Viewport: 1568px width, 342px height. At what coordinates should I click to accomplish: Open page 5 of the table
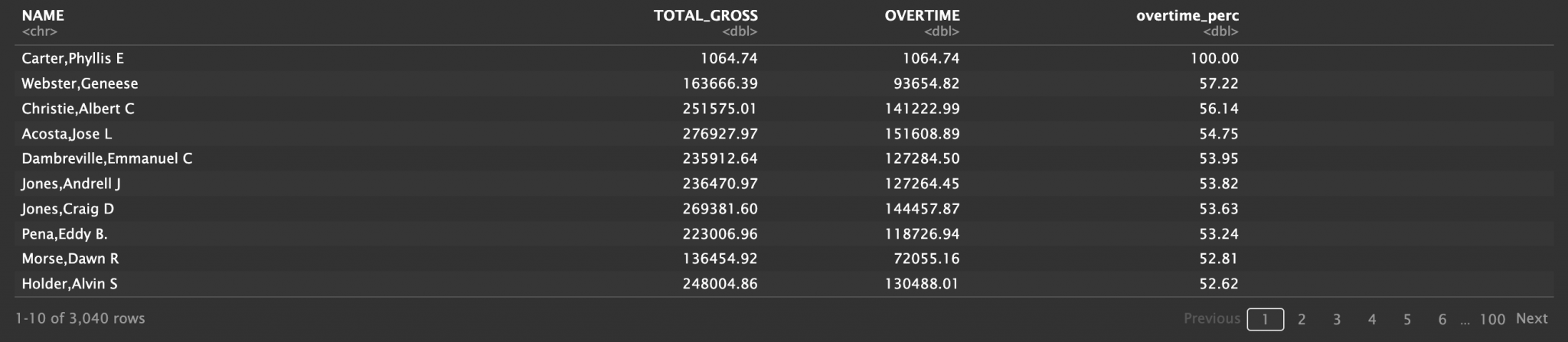point(1406,319)
